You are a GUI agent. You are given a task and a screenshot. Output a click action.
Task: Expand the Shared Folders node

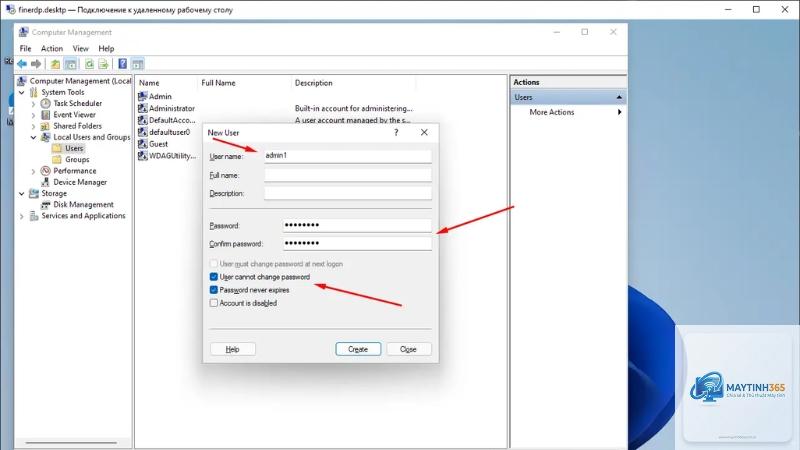pyautogui.click(x=34, y=126)
